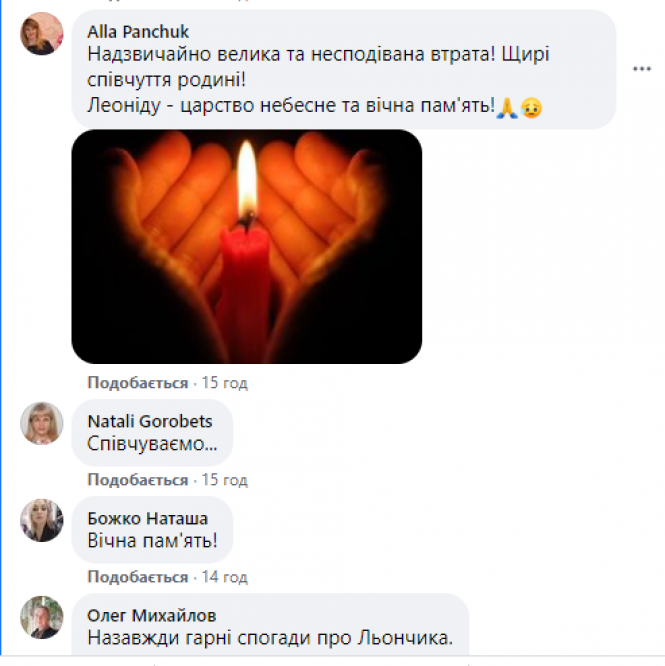Screen dimensions: 665x666
Task: Open the Alla Panchuk name link
Action: pos(138,32)
